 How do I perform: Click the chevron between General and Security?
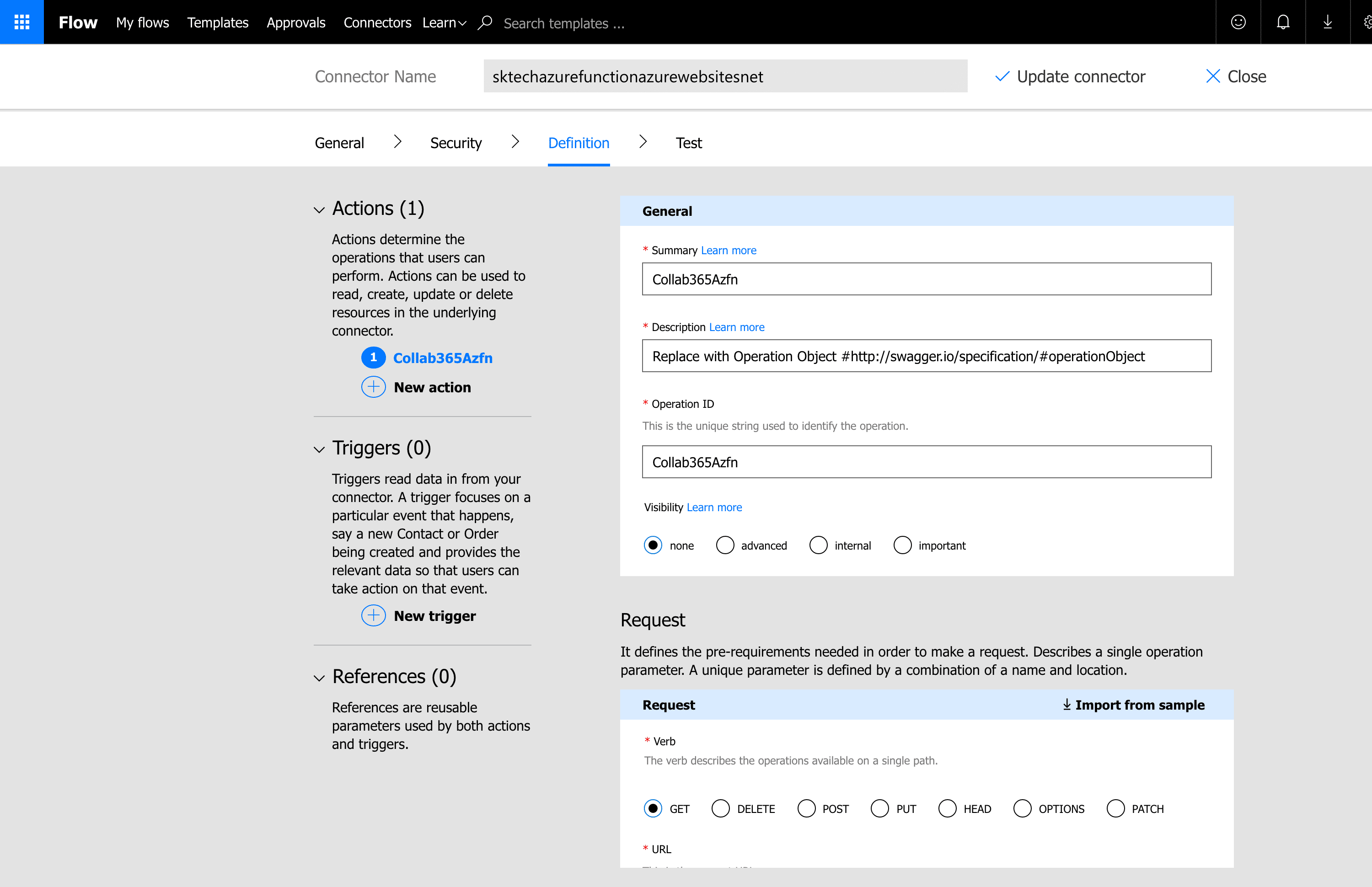click(397, 142)
